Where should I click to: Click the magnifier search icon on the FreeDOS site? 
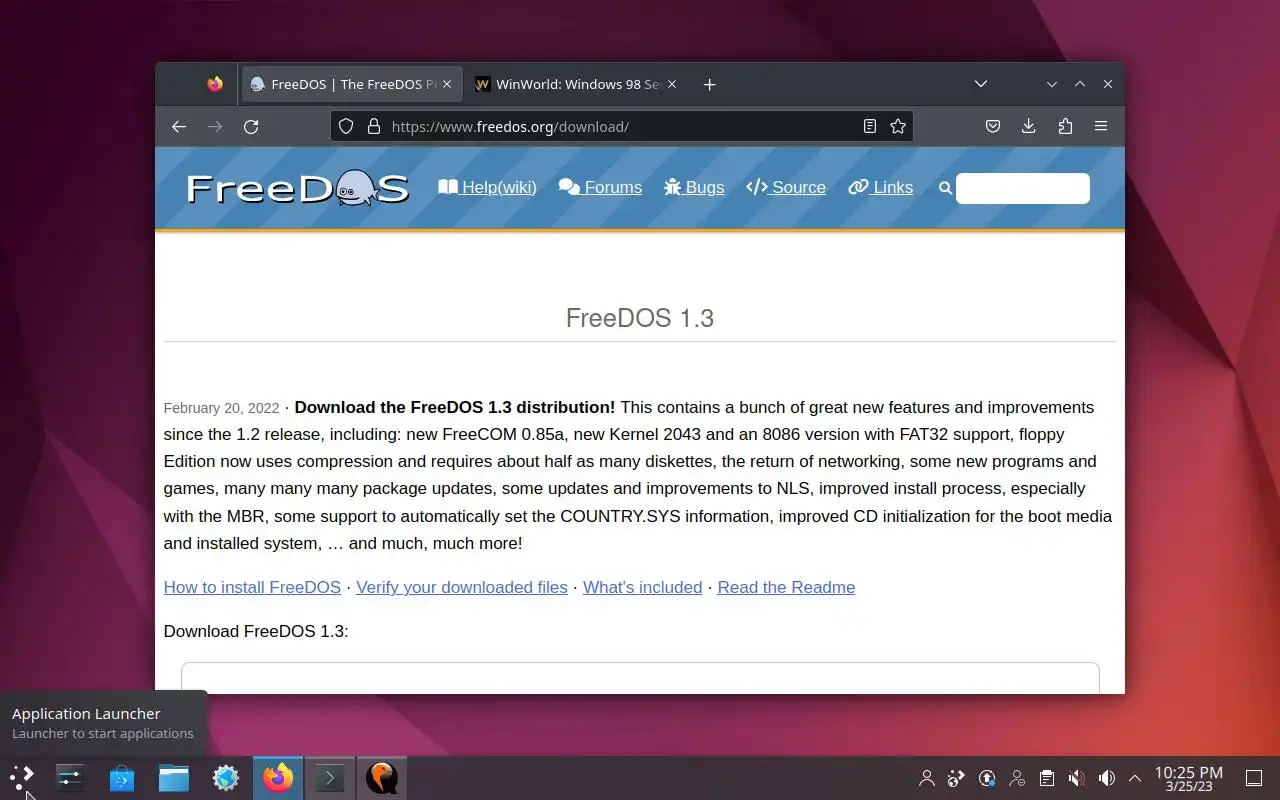pos(945,188)
